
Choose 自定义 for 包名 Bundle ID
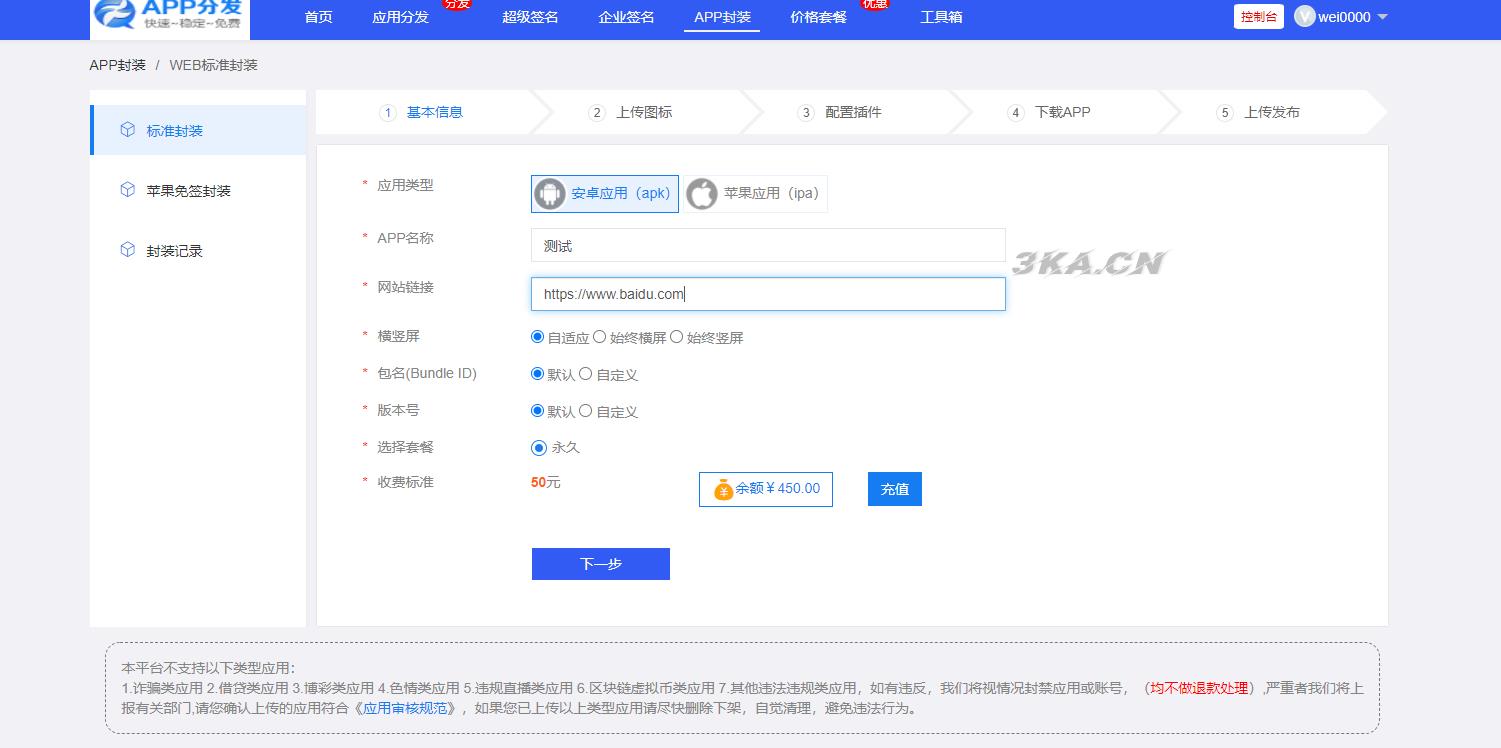click(x=586, y=374)
